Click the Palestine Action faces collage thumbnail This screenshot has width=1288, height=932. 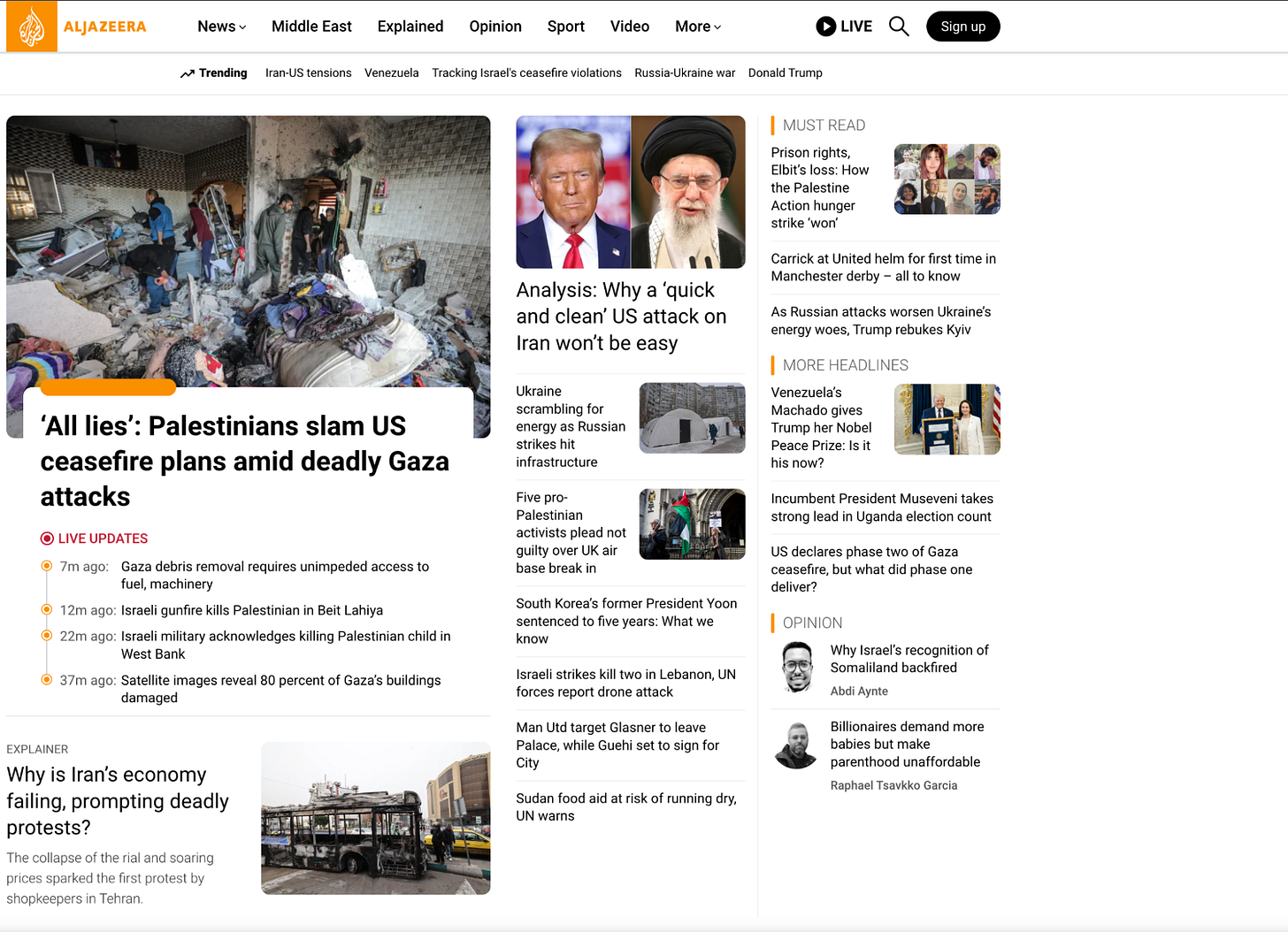coord(947,180)
